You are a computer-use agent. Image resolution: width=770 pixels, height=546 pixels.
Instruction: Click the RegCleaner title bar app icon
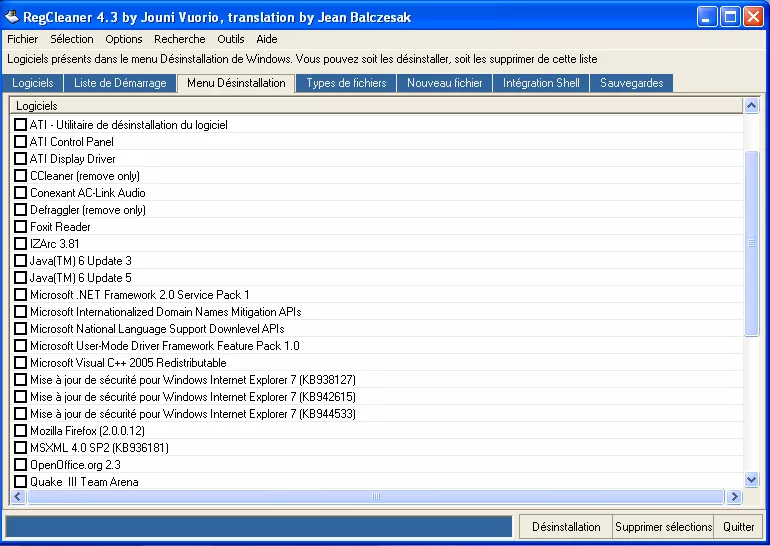click(12, 17)
